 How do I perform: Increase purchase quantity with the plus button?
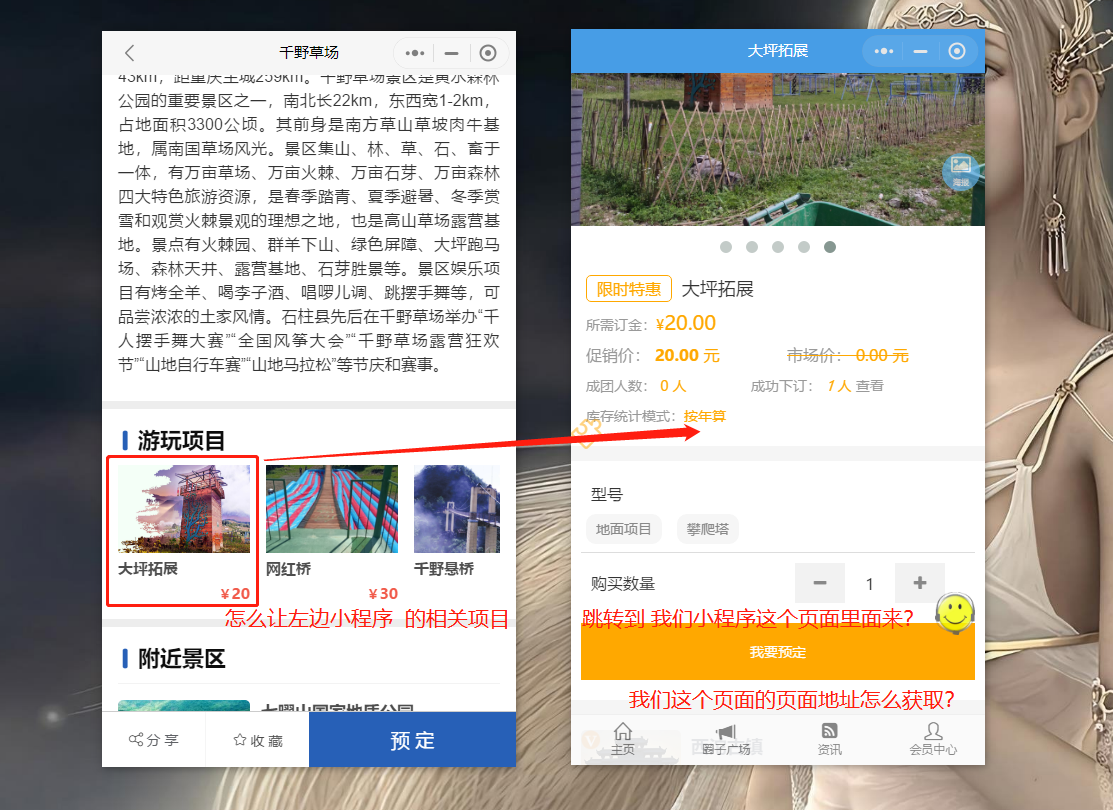tap(920, 583)
